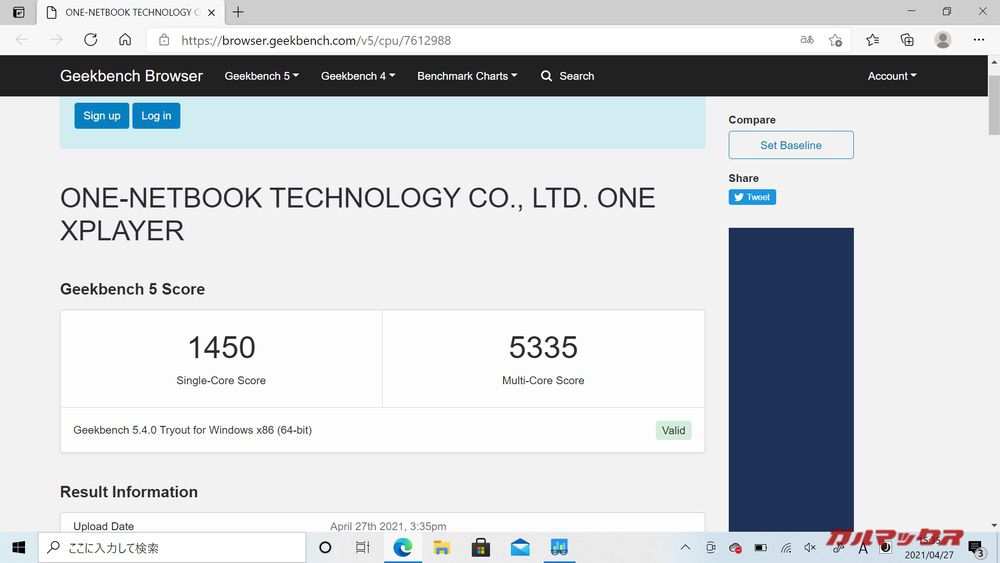
Task: Open the browser profile avatar
Action: point(942,40)
